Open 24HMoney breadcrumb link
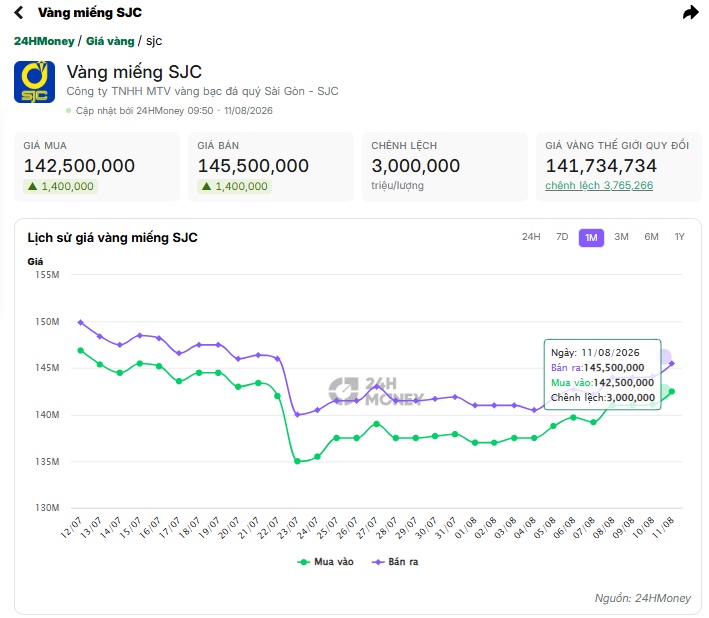Image resolution: width=709 pixels, height=618 pixels. pos(44,41)
